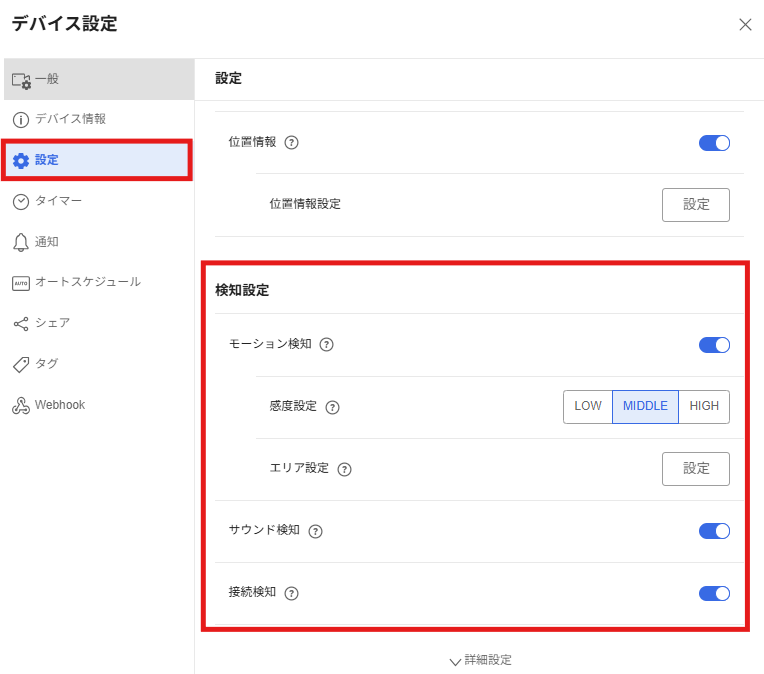
Task: Toggle the サウンド検知 switch
Action: pyautogui.click(x=714, y=531)
